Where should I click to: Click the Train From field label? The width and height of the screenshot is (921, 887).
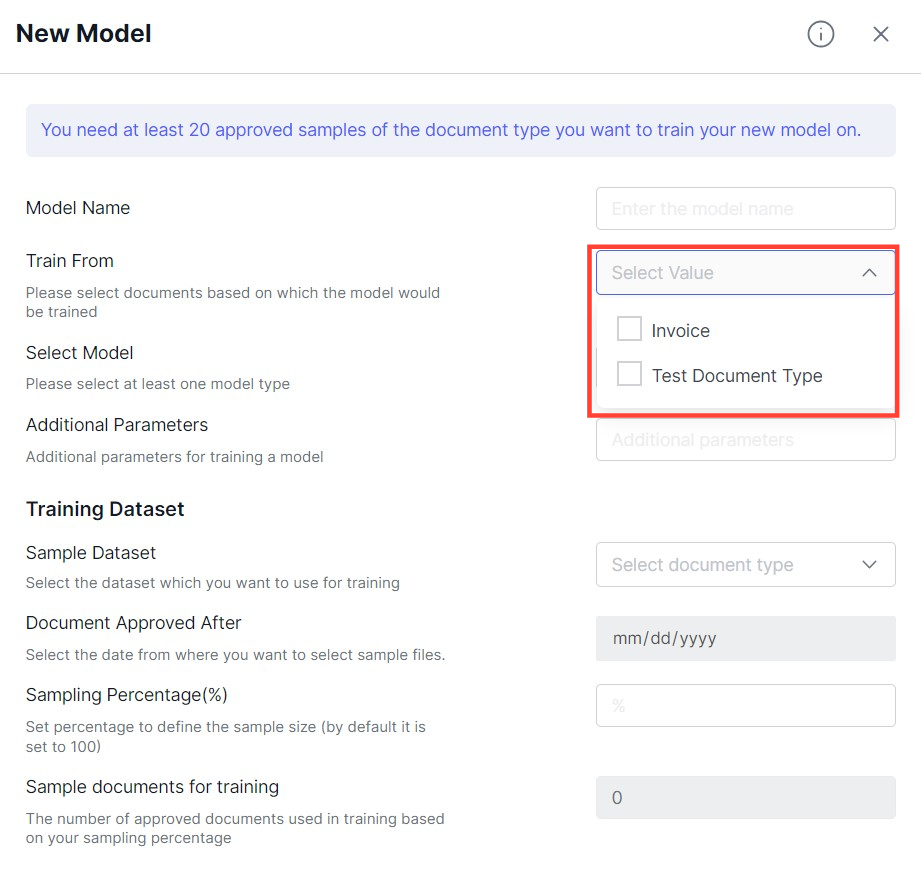70,261
